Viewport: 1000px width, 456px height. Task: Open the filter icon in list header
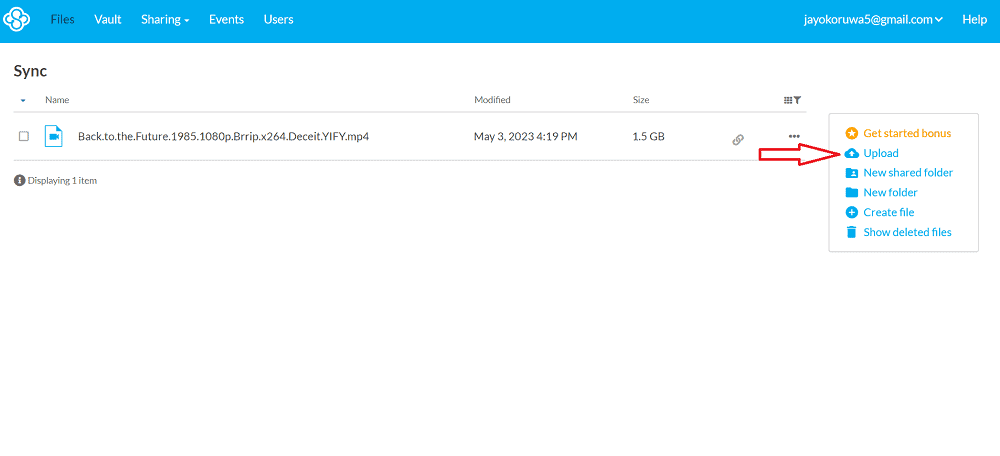[797, 100]
